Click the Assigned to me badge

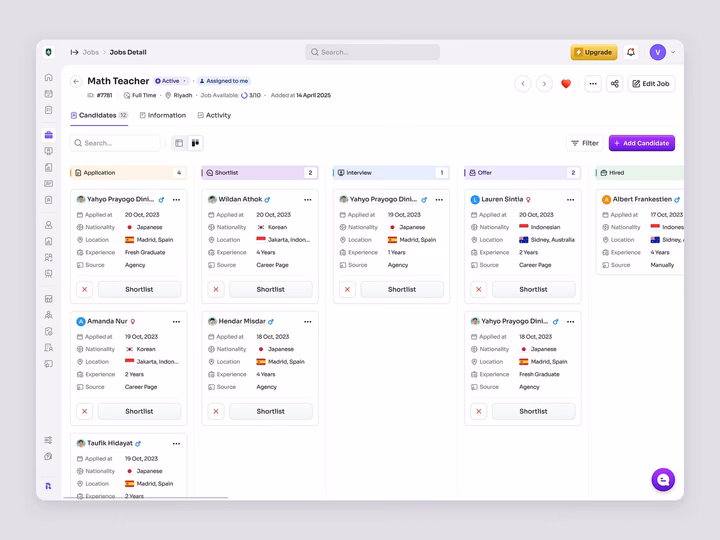coord(224,81)
